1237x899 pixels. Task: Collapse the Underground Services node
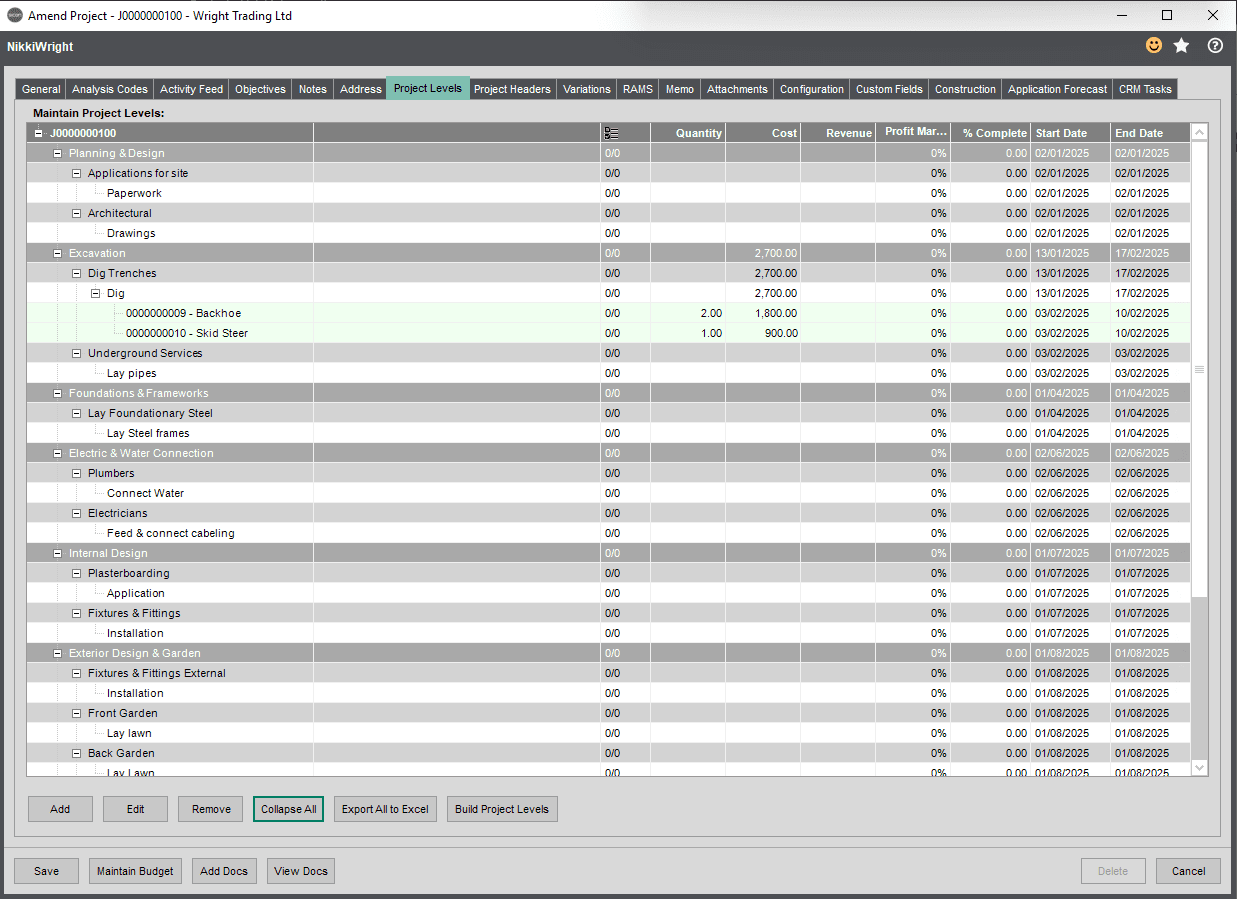[77, 353]
